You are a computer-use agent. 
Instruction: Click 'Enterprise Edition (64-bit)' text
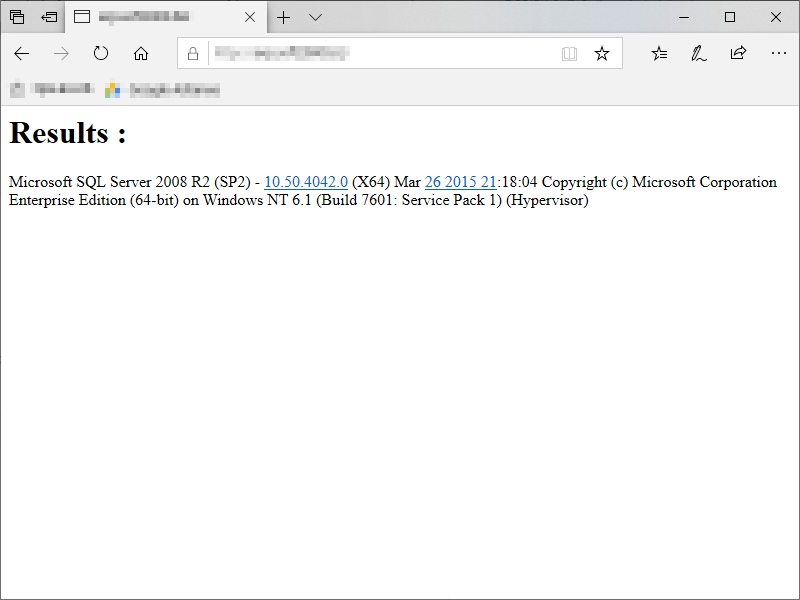(94, 200)
